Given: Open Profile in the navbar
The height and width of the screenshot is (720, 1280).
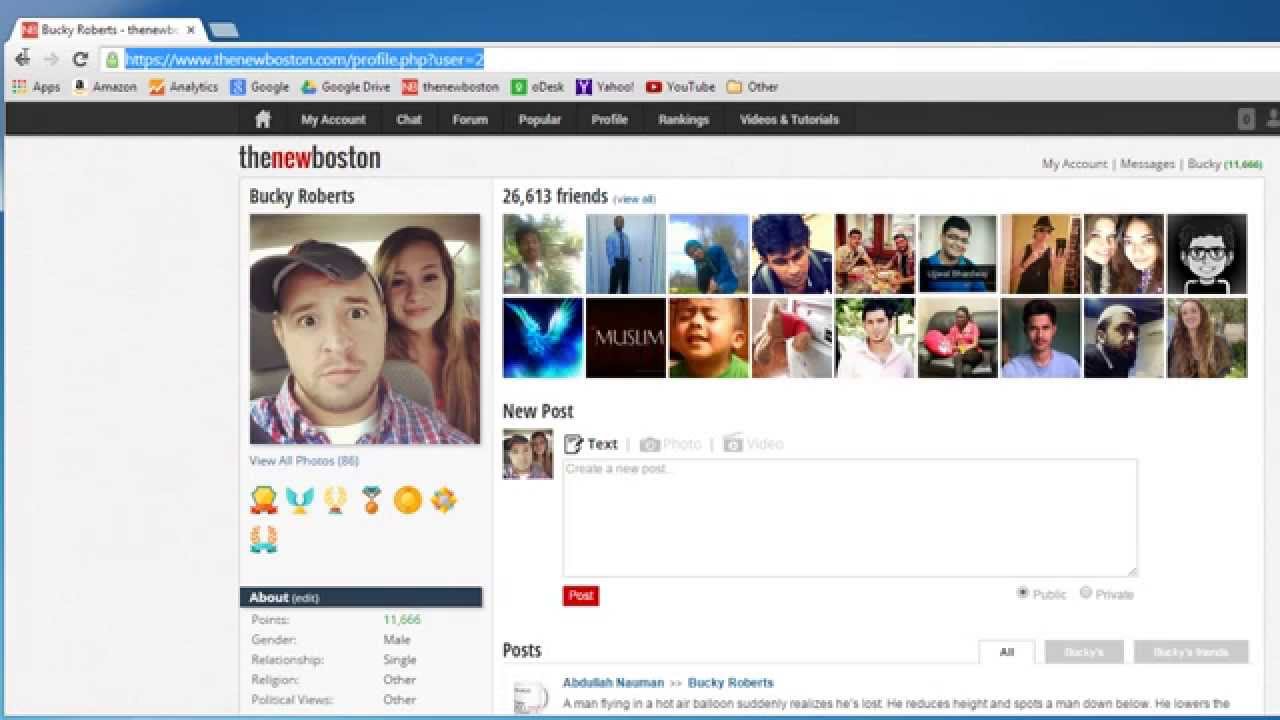Looking at the screenshot, I should point(609,119).
